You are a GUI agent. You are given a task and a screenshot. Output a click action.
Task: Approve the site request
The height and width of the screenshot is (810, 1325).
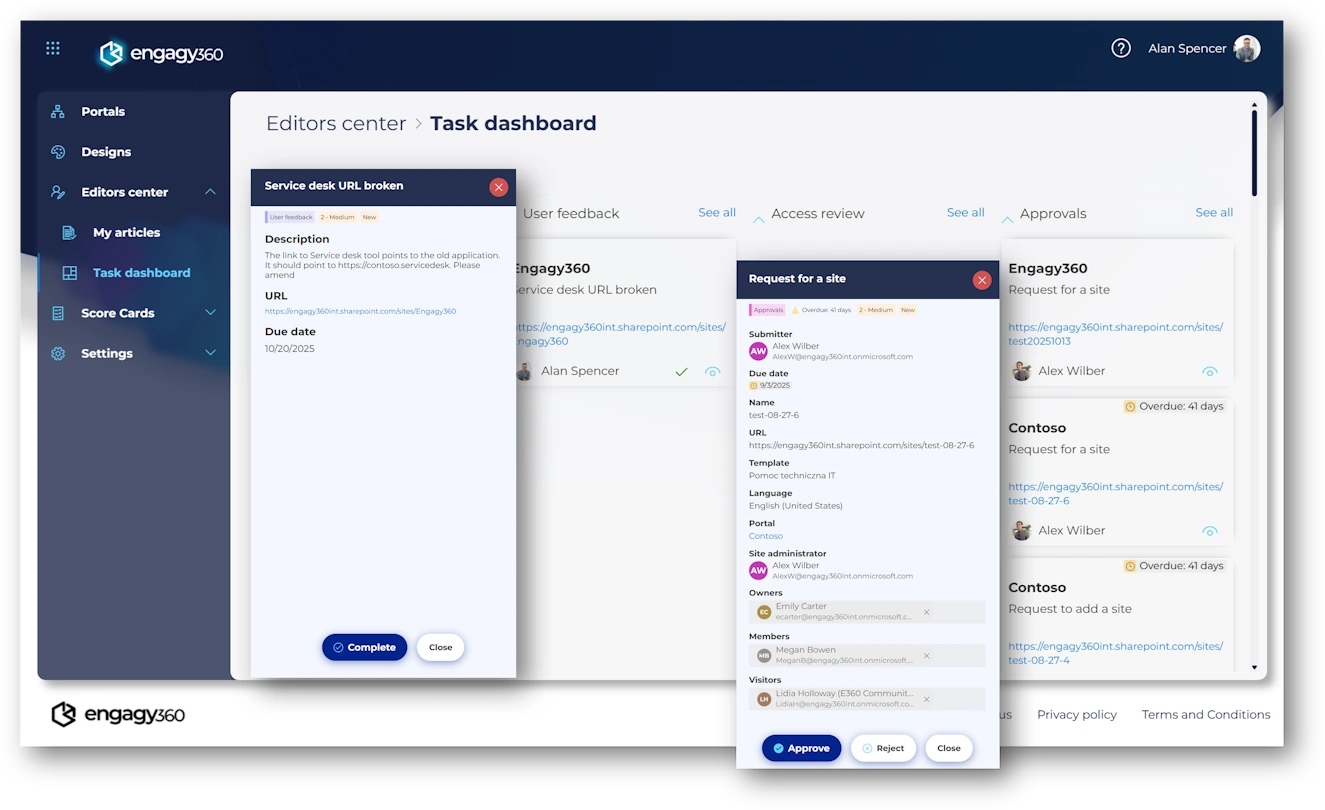coord(801,748)
